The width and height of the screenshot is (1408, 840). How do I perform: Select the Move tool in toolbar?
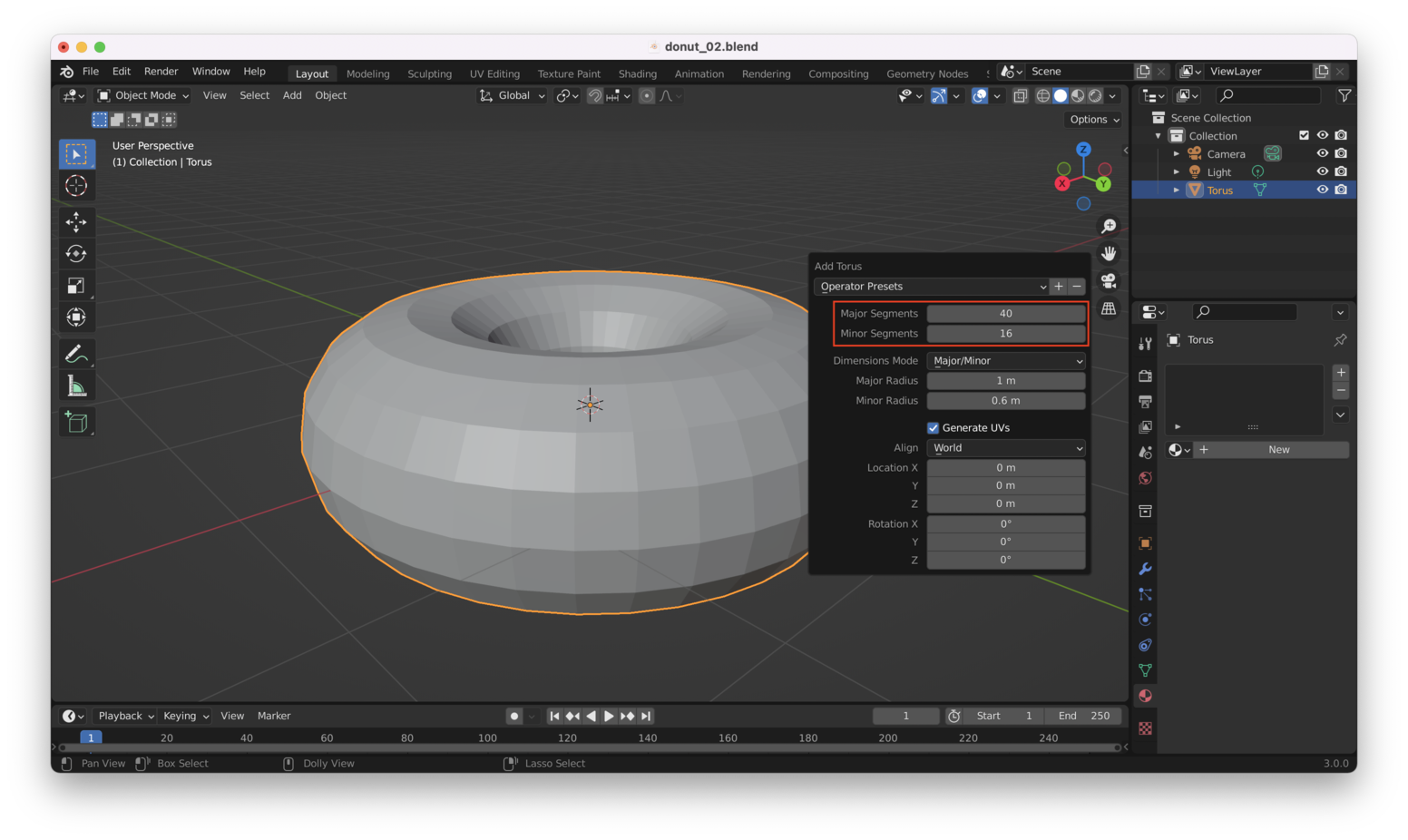point(76,221)
